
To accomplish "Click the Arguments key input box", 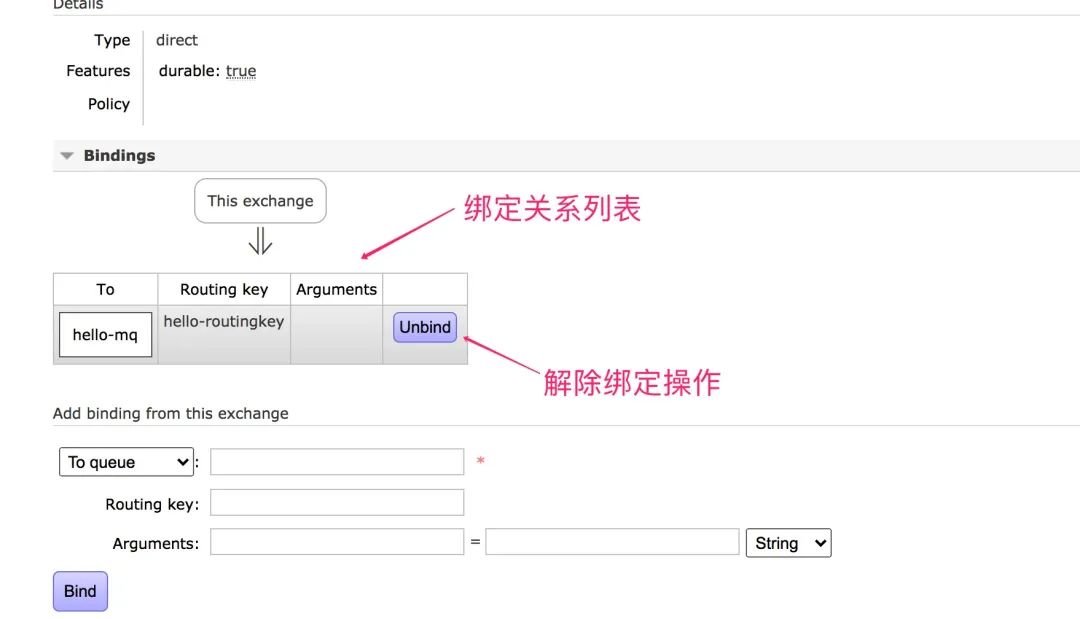I will coord(337,542).
